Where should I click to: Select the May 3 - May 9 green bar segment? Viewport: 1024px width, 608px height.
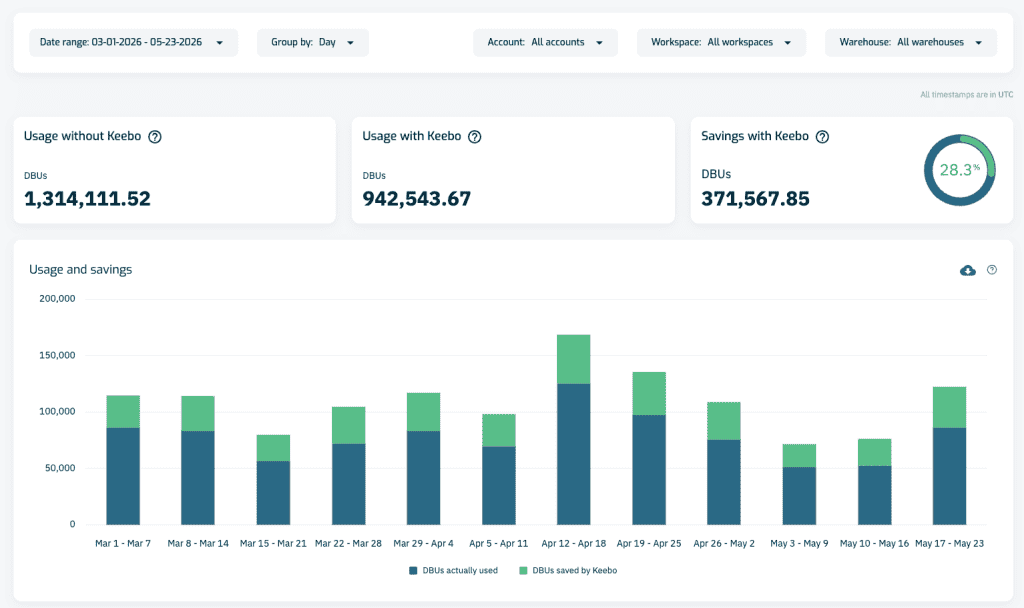[799, 456]
